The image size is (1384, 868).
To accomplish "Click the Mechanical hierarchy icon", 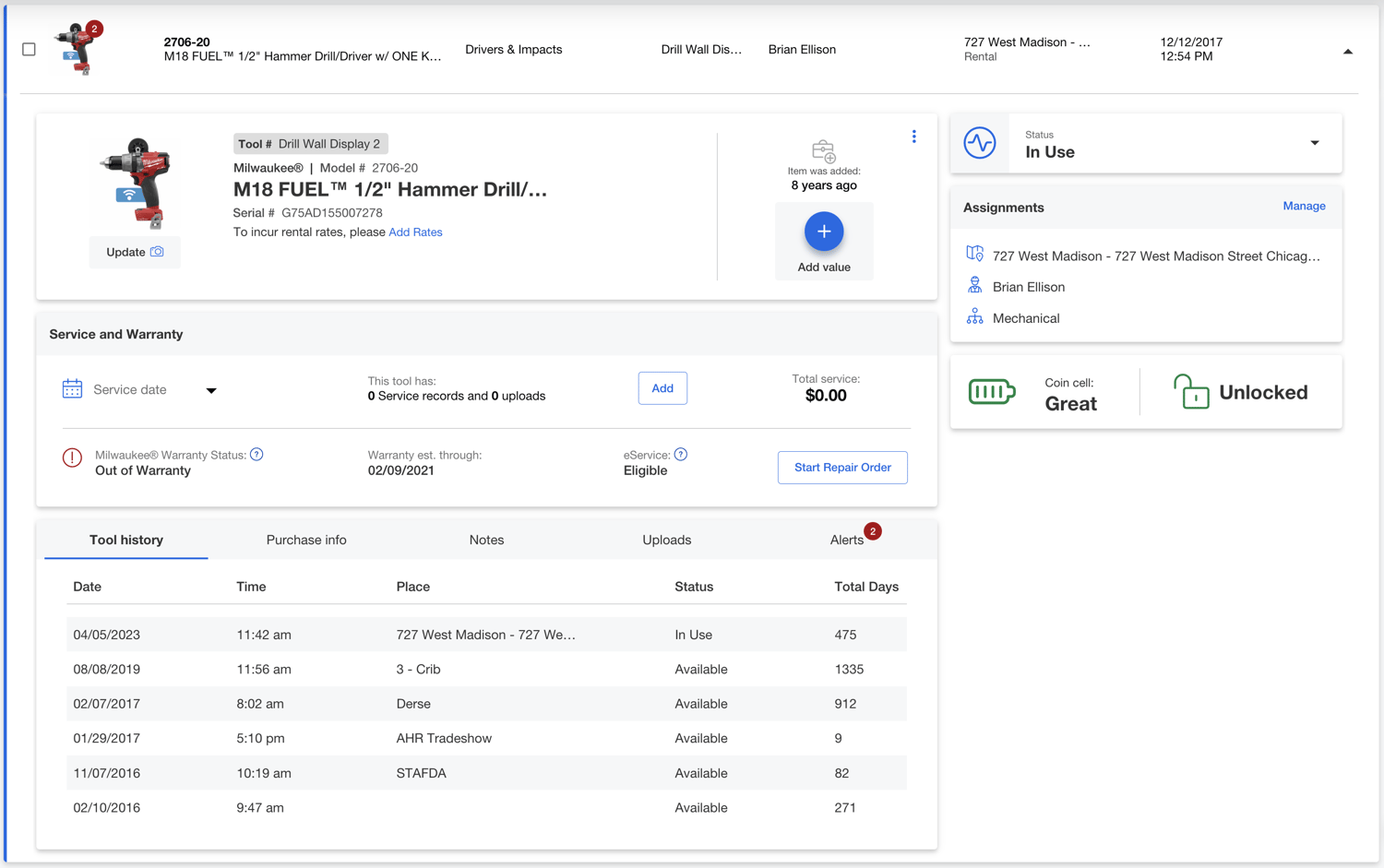I will pos(973,316).
